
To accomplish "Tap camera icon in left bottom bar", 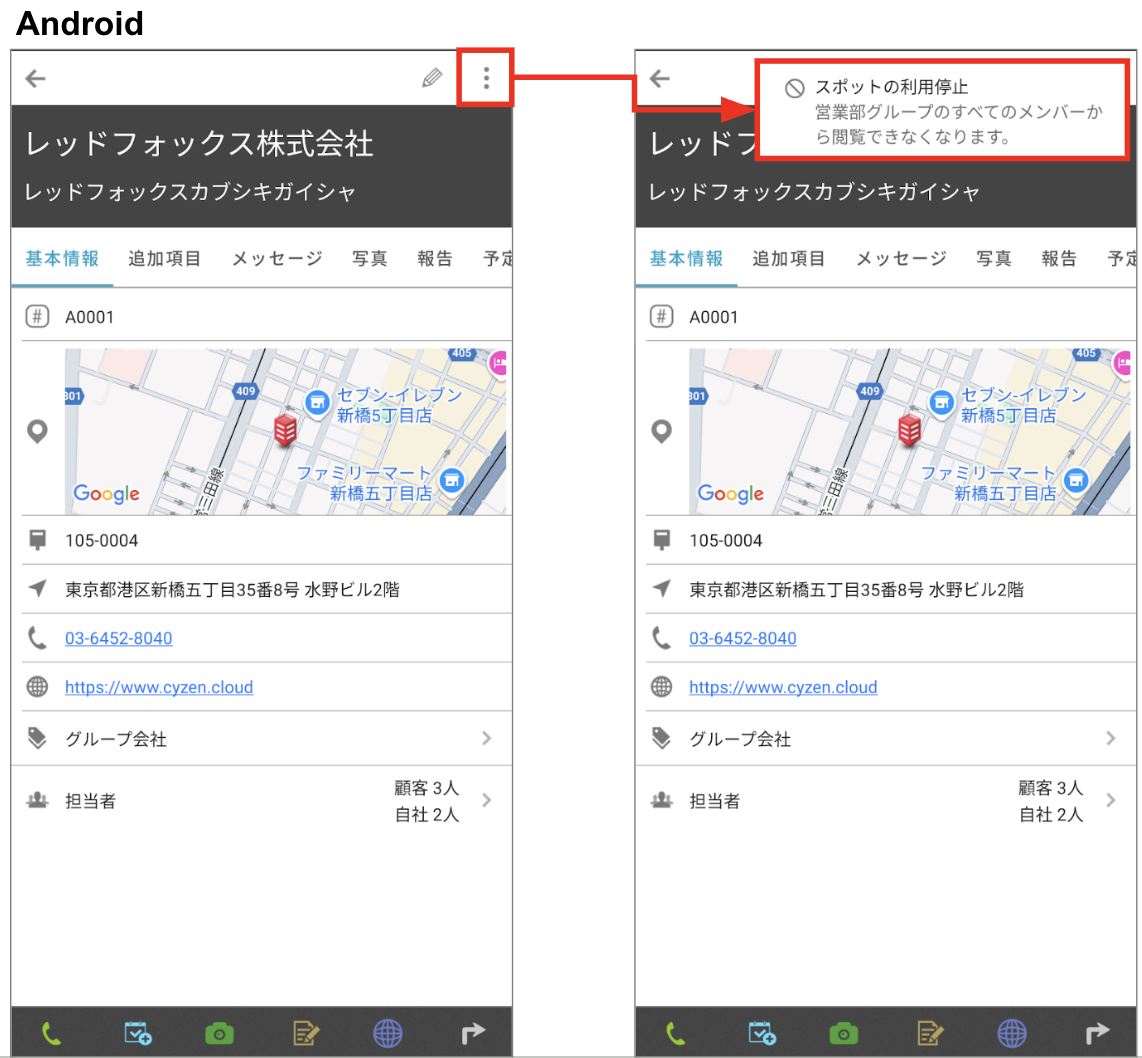I will 219,1033.
